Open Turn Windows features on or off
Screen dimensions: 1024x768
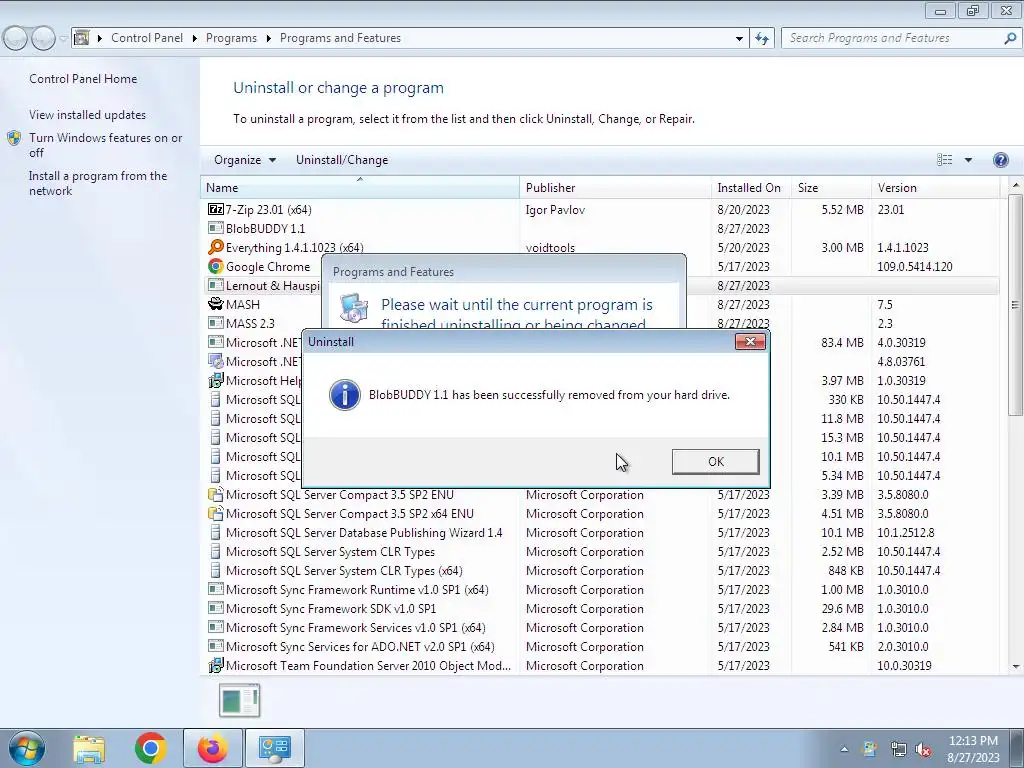click(x=105, y=145)
